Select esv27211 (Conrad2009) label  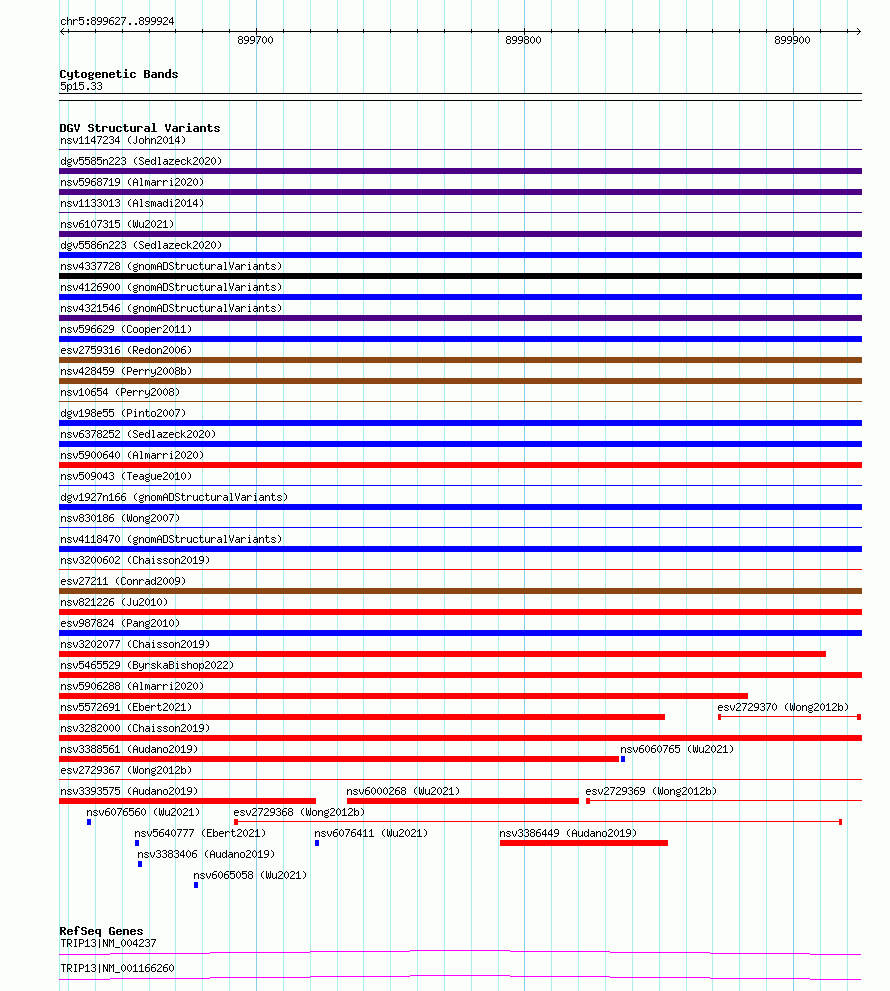point(123,581)
